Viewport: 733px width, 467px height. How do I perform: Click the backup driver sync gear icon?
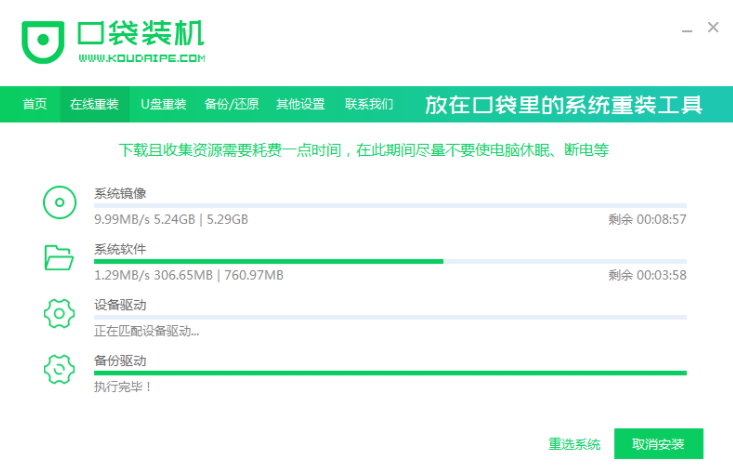pos(59,369)
